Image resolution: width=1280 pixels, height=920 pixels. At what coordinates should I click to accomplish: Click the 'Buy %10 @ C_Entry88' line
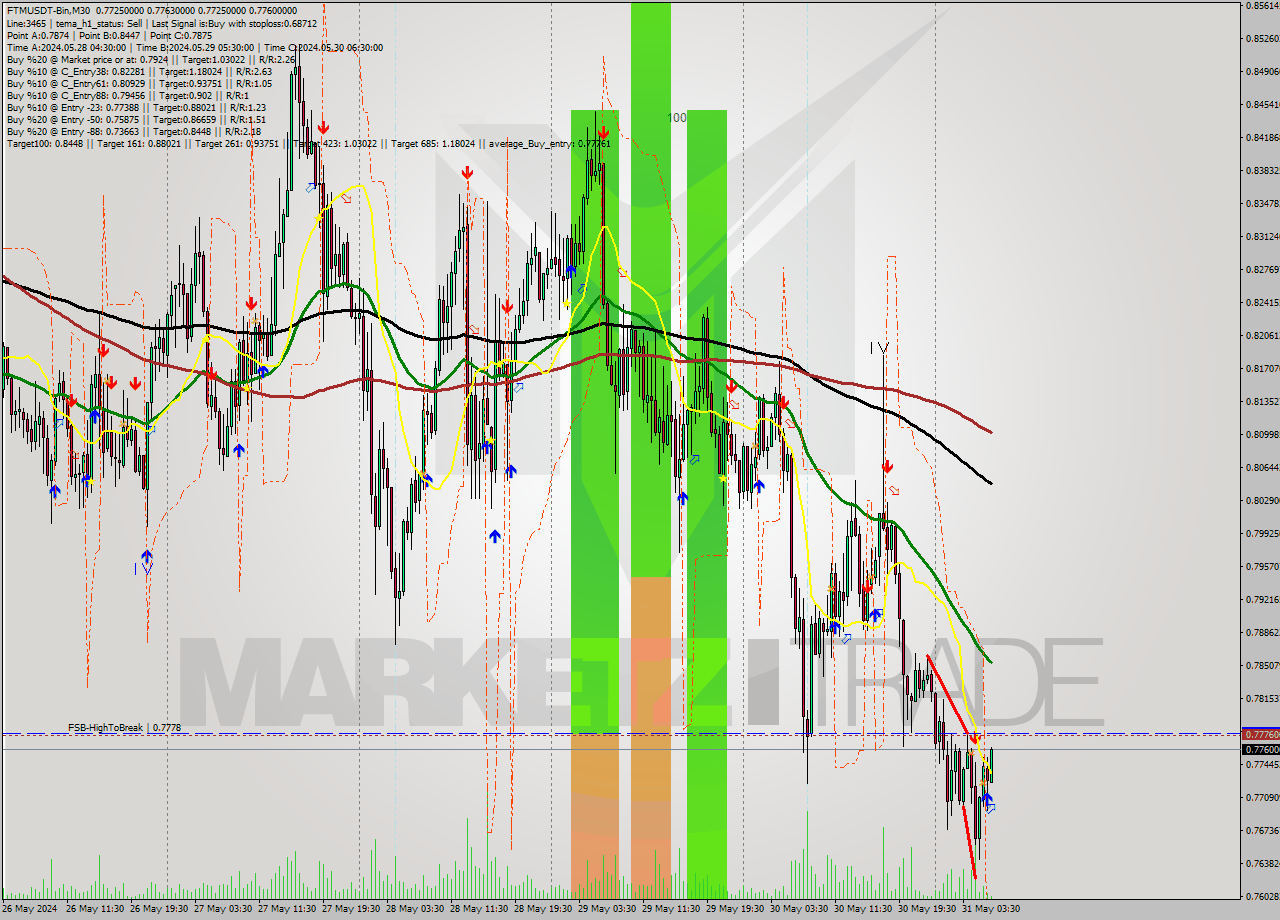127,95
